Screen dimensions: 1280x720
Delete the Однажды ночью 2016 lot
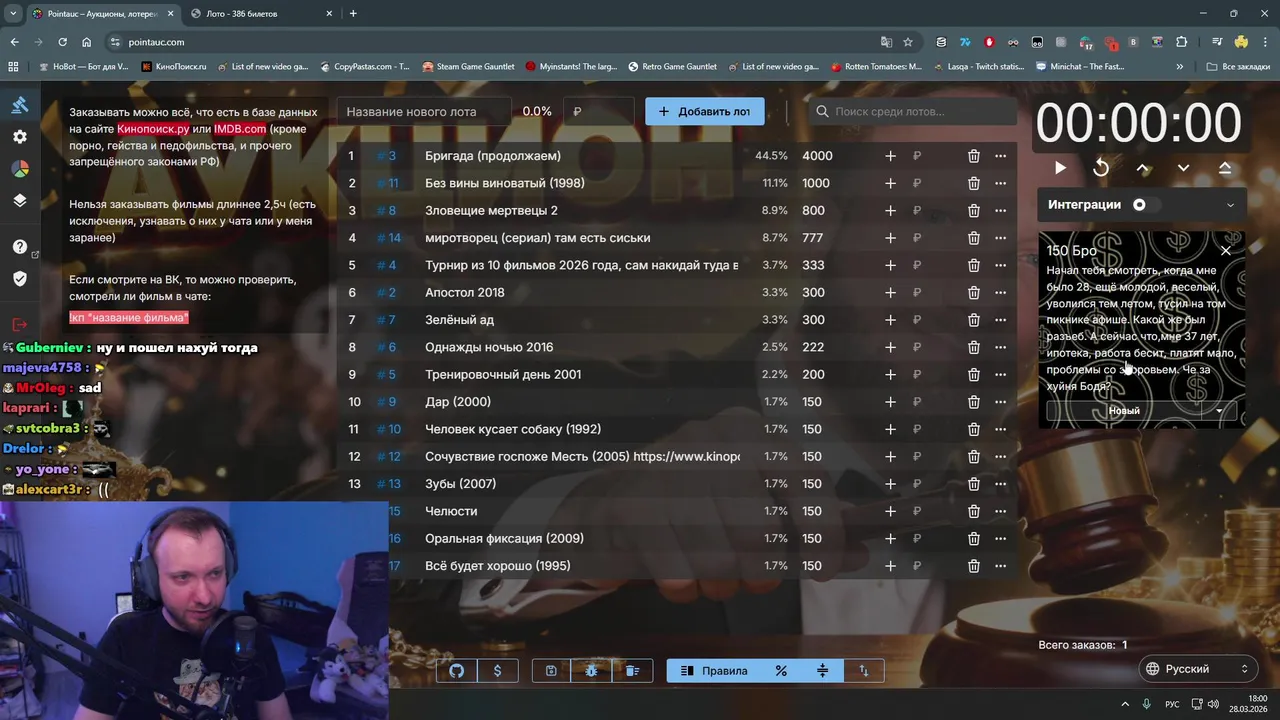[x=974, y=347]
